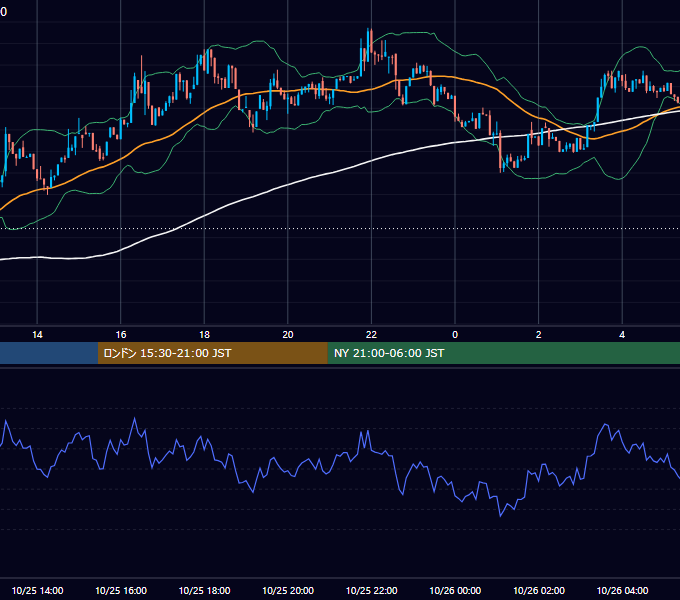This screenshot has height=600, width=680.
Task: Click the 10/25 22:00 date label
Action: [371, 590]
